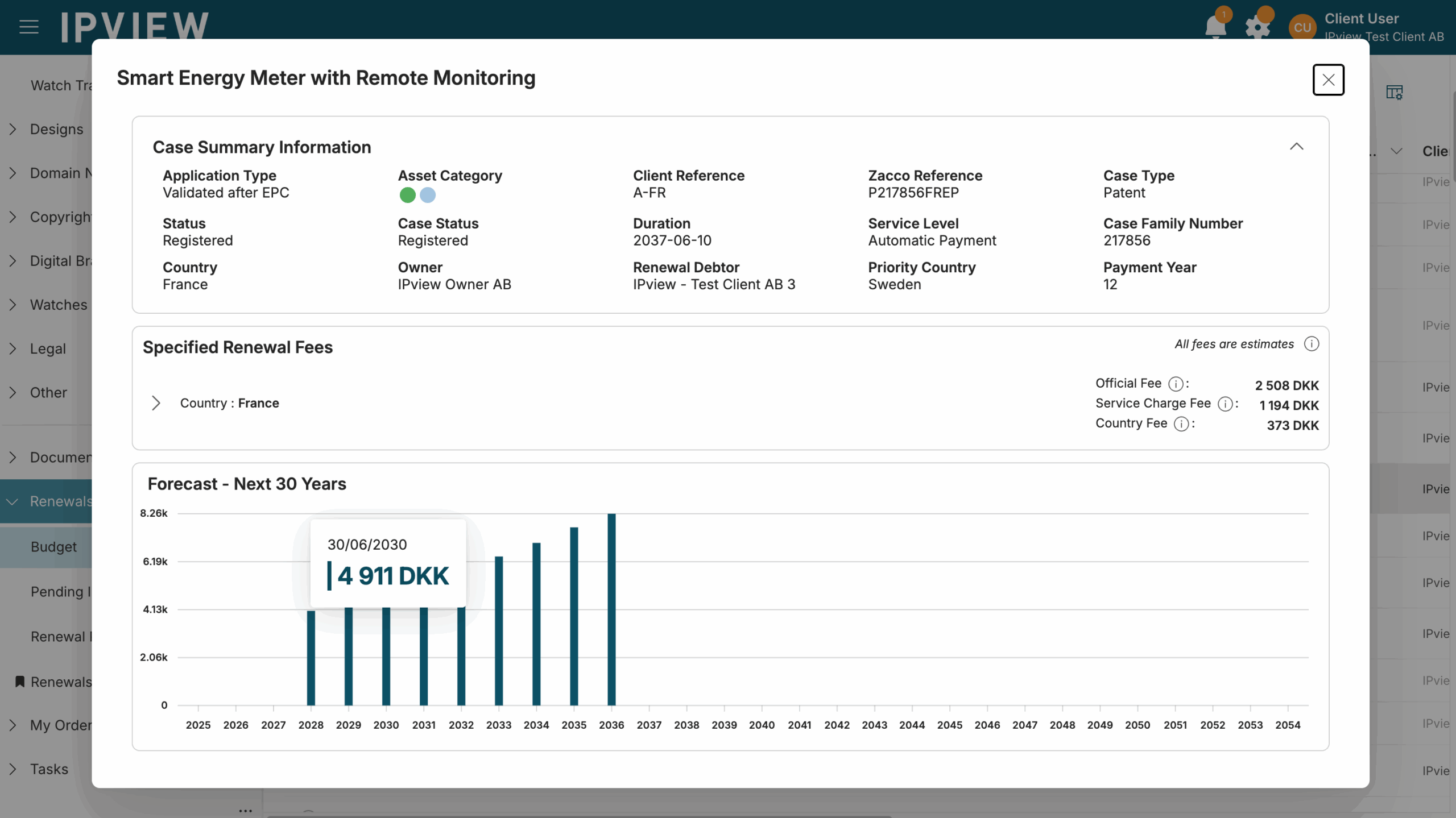This screenshot has height=818, width=1456.
Task: Collapse the Case Summary Information section
Action: pos(1296,147)
